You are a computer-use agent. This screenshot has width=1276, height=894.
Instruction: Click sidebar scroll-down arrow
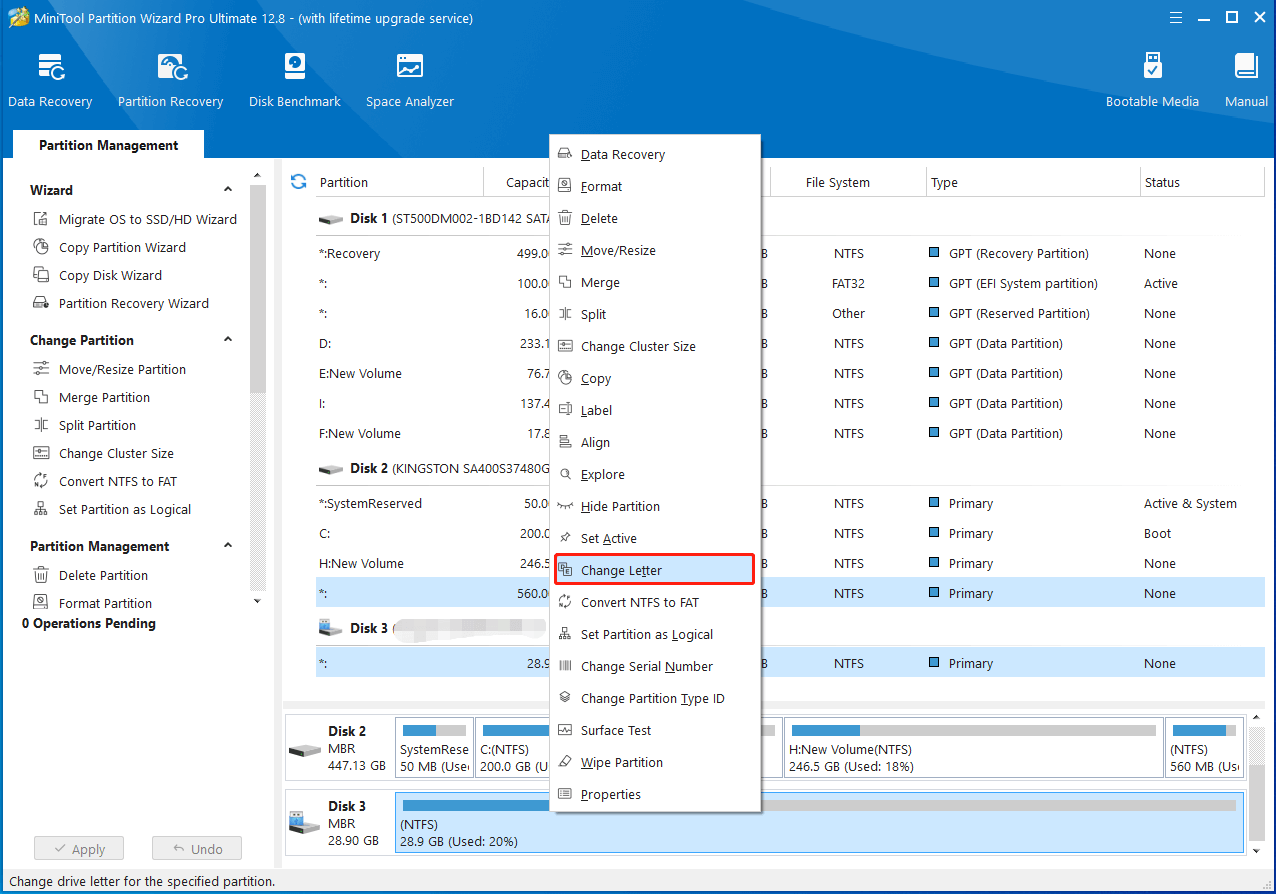pyautogui.click(x=257, y=601)
